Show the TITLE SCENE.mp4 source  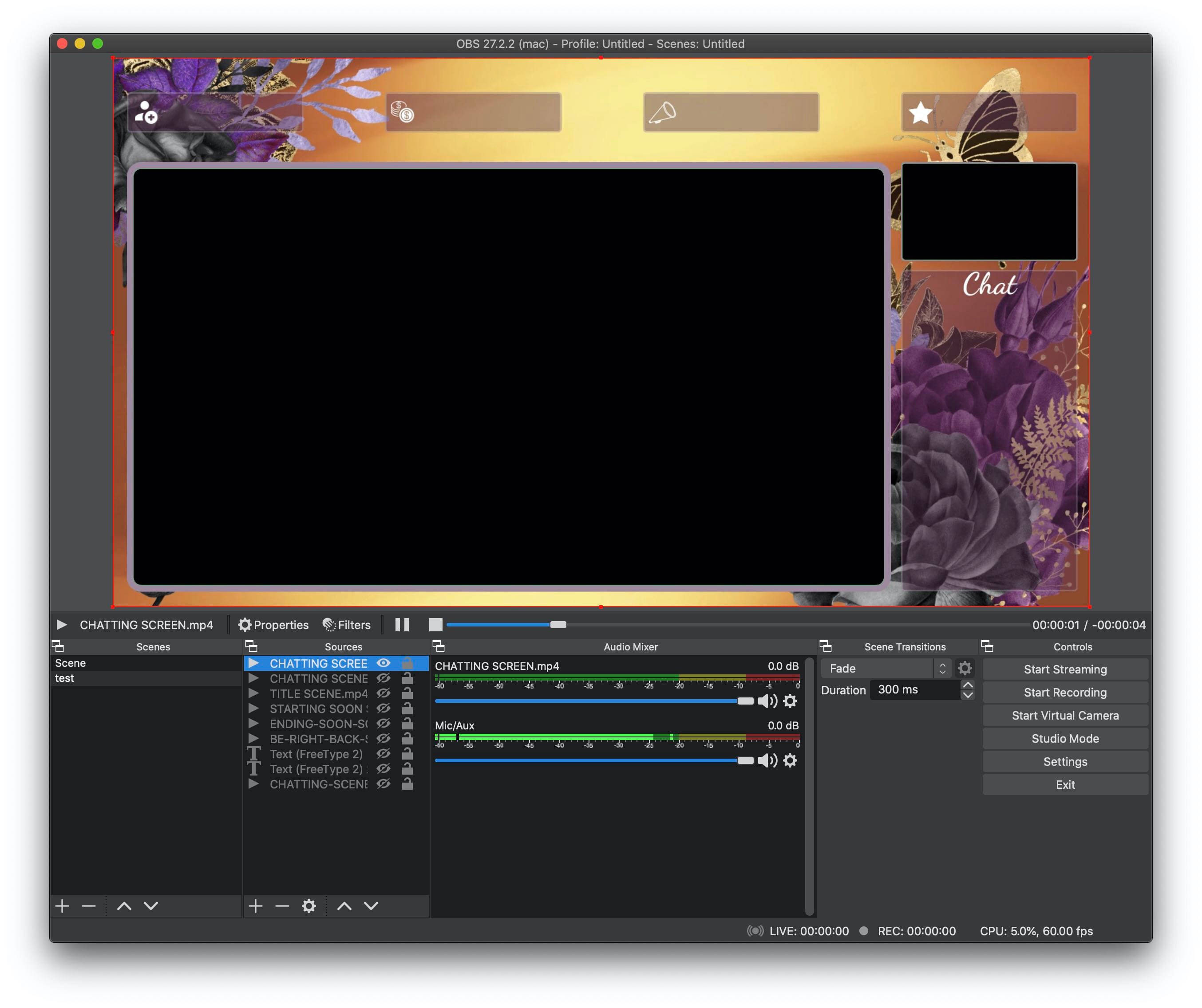[383, 694]
